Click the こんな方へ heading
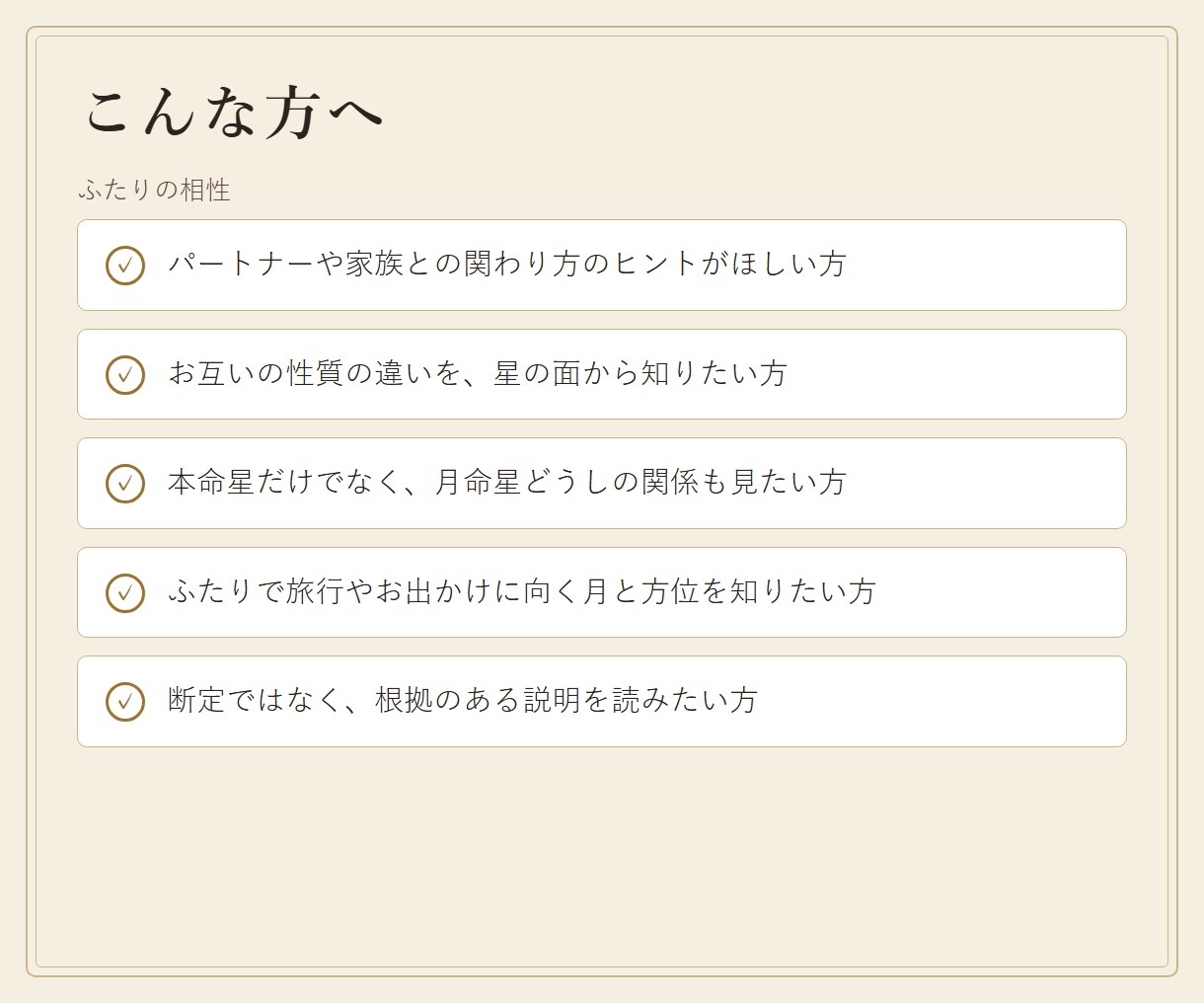 click(233, 112)
